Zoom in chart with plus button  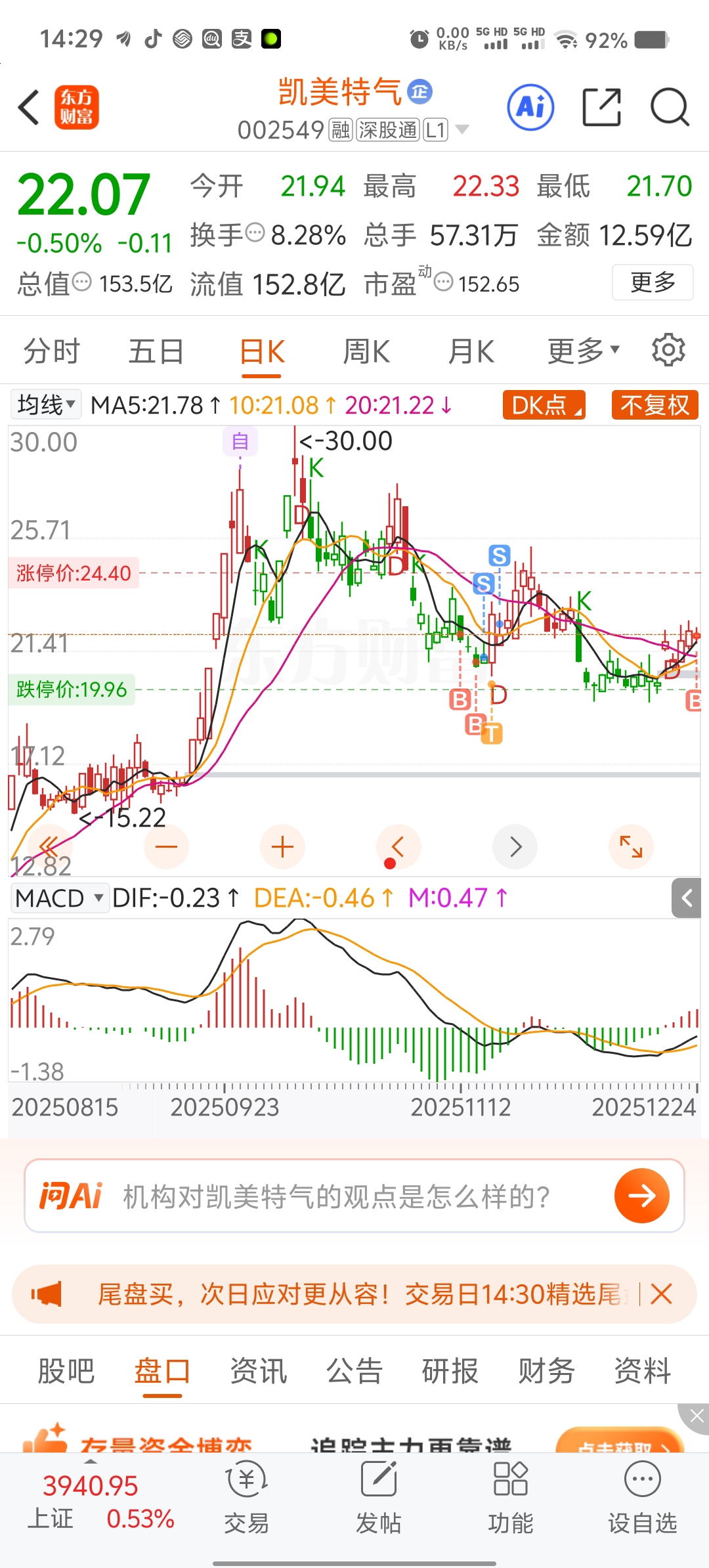(282, 846)
